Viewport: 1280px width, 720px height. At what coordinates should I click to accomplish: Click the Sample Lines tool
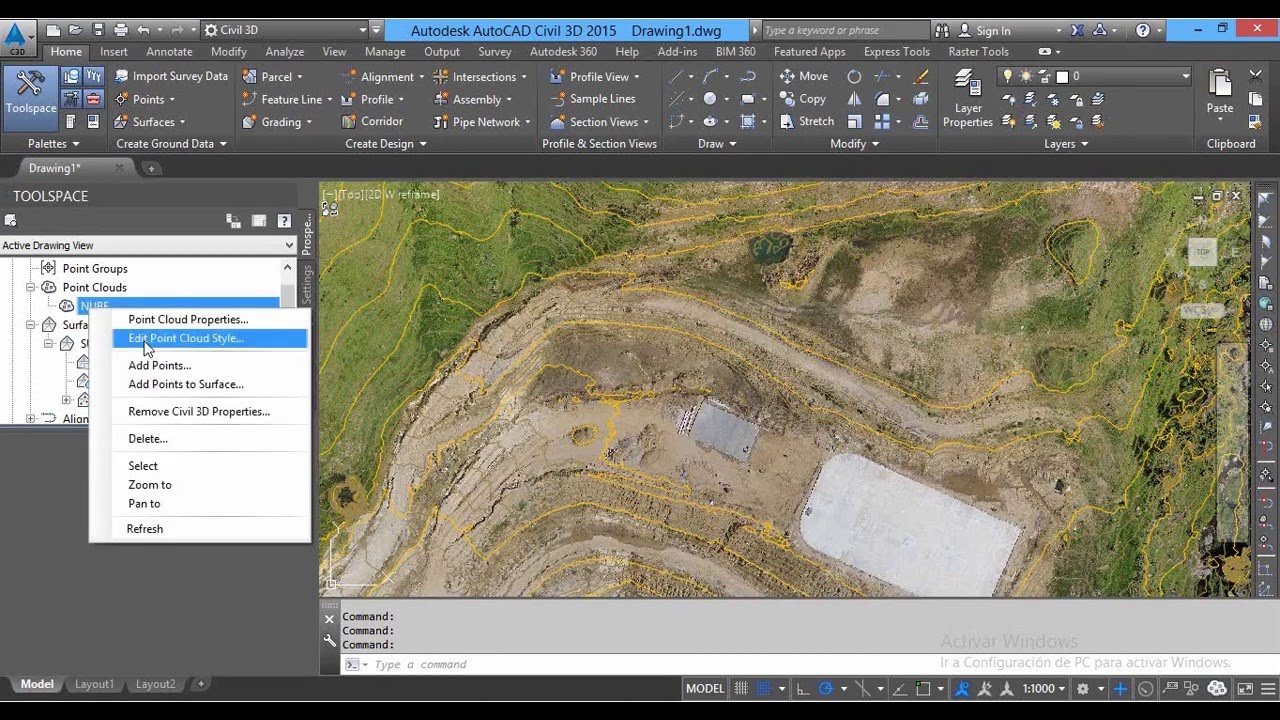coord(592,99)
